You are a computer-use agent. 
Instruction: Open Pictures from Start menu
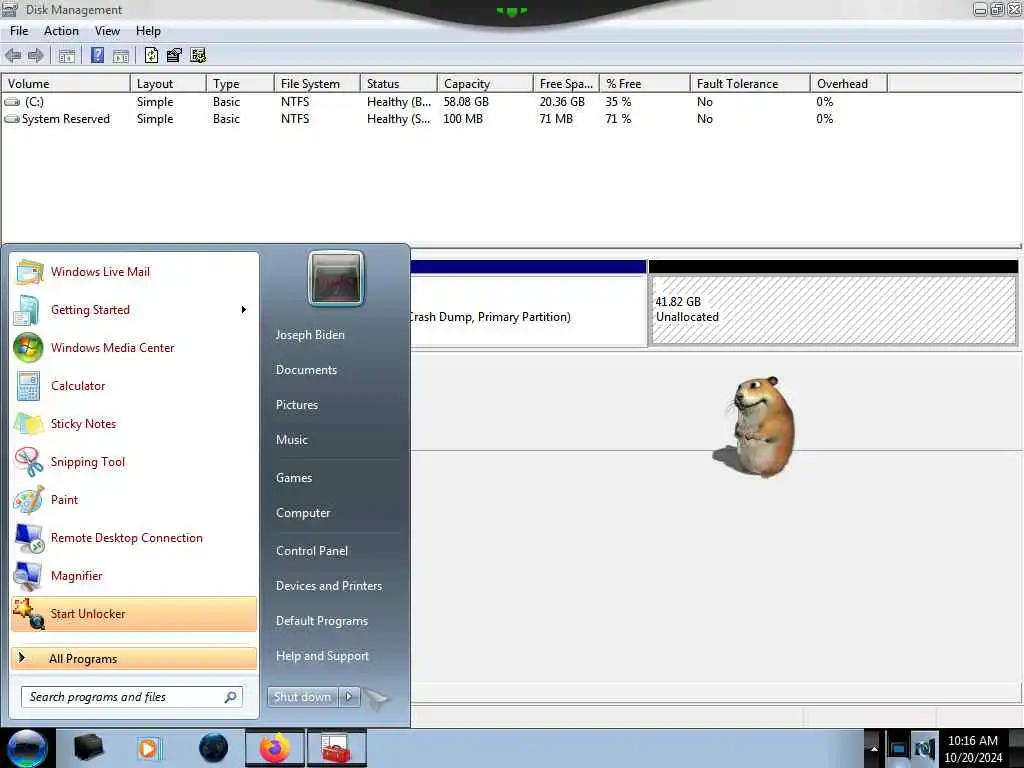(297, 405)
